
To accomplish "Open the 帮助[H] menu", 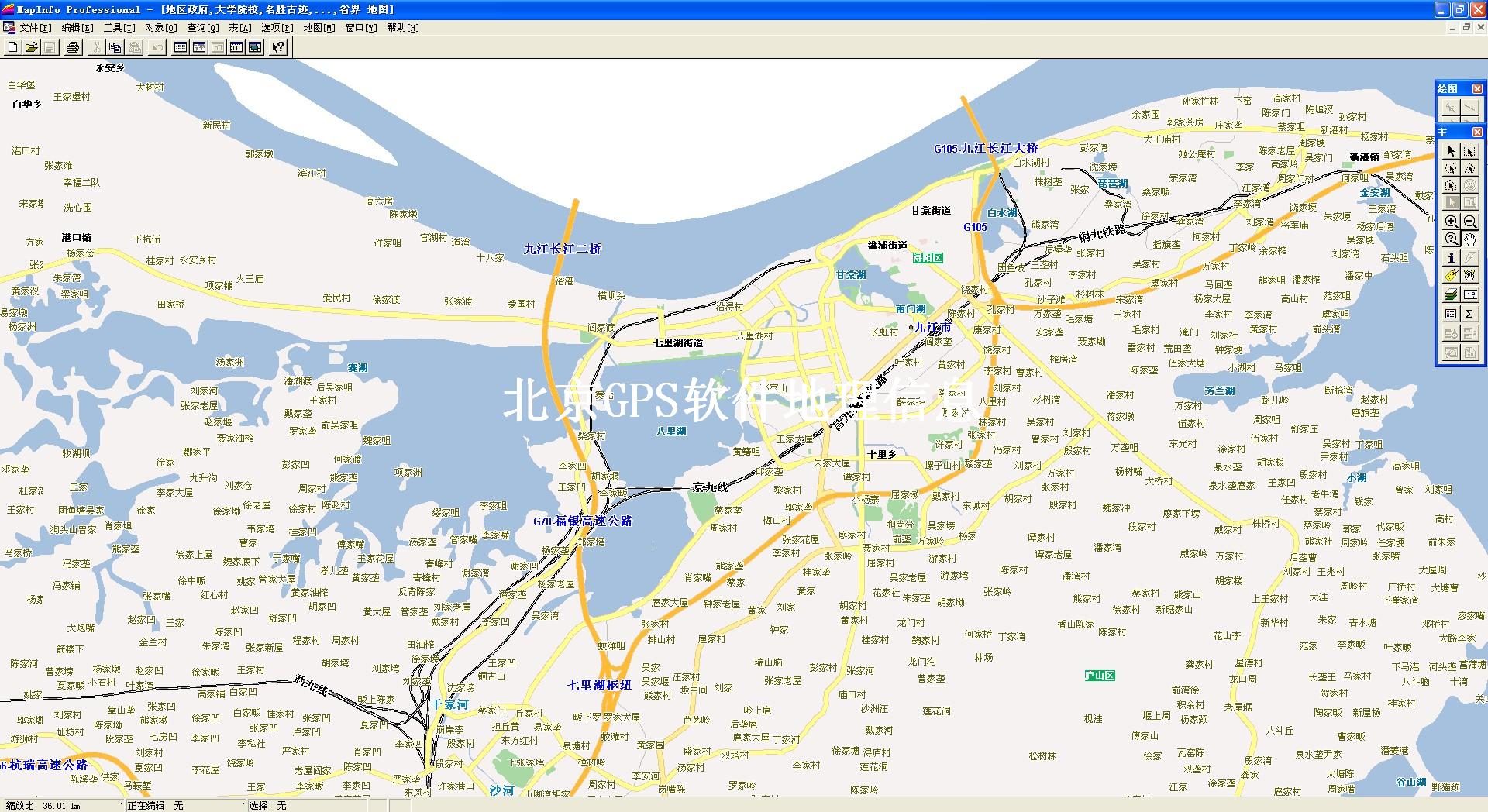I will click(403, 28).
